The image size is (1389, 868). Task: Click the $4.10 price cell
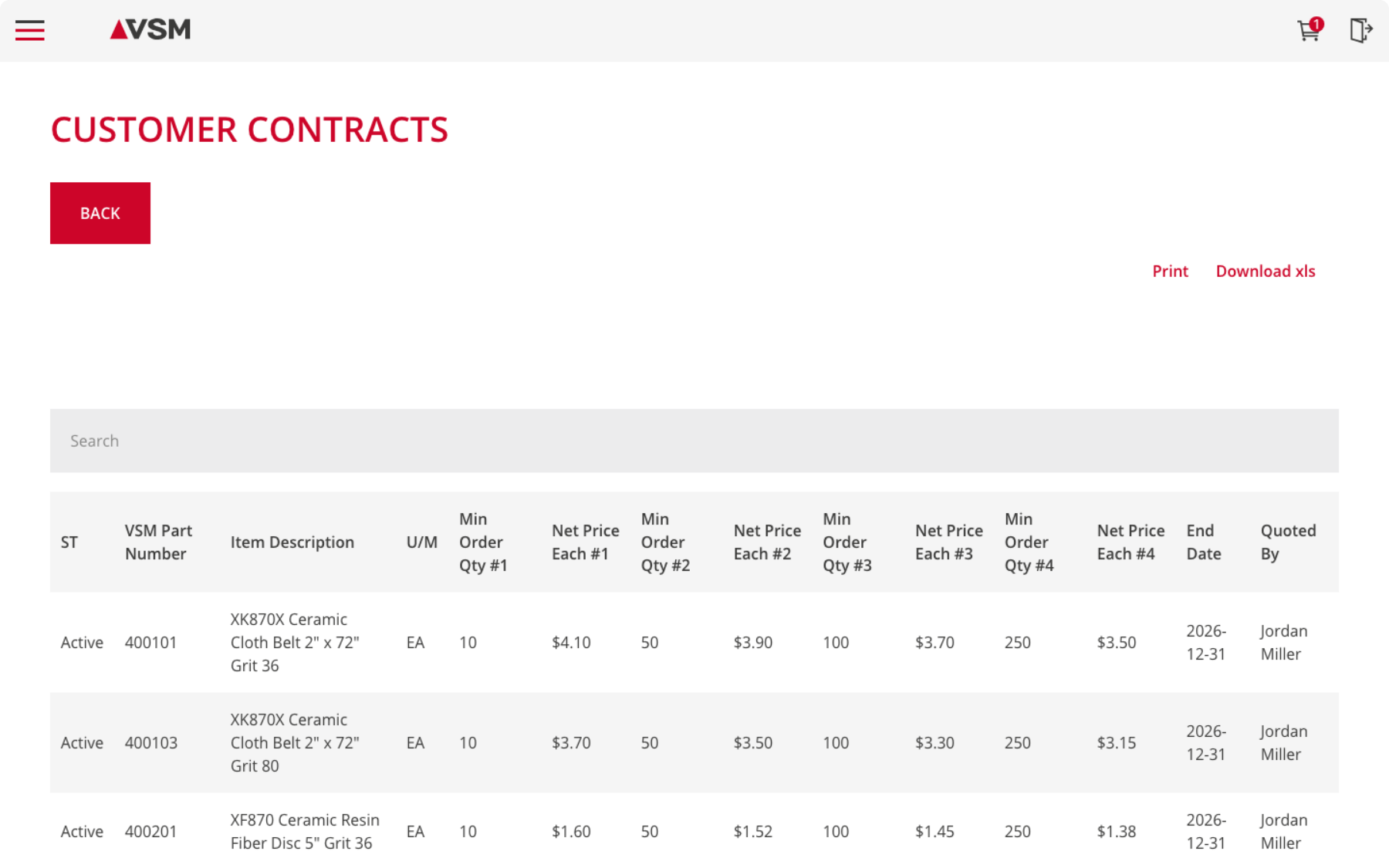(571, 643)
